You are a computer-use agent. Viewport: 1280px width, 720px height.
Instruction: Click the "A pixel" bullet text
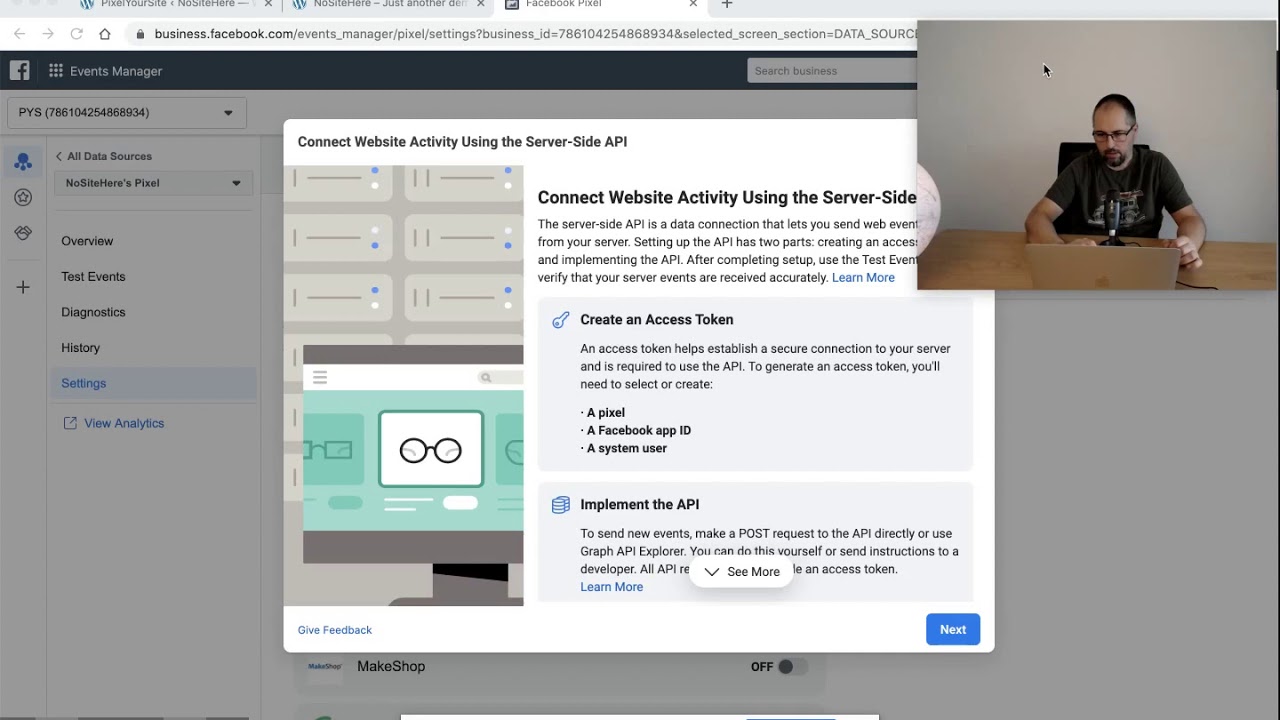(606, 413)
